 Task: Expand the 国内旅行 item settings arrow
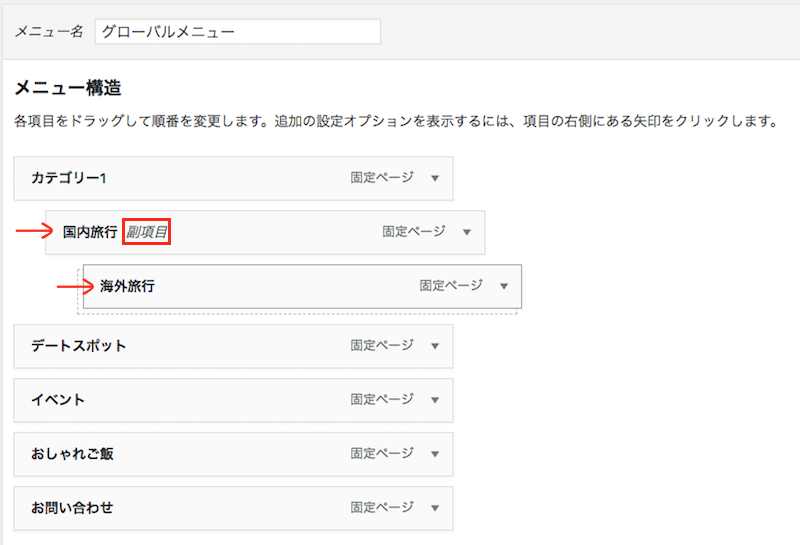pos(467,232)
